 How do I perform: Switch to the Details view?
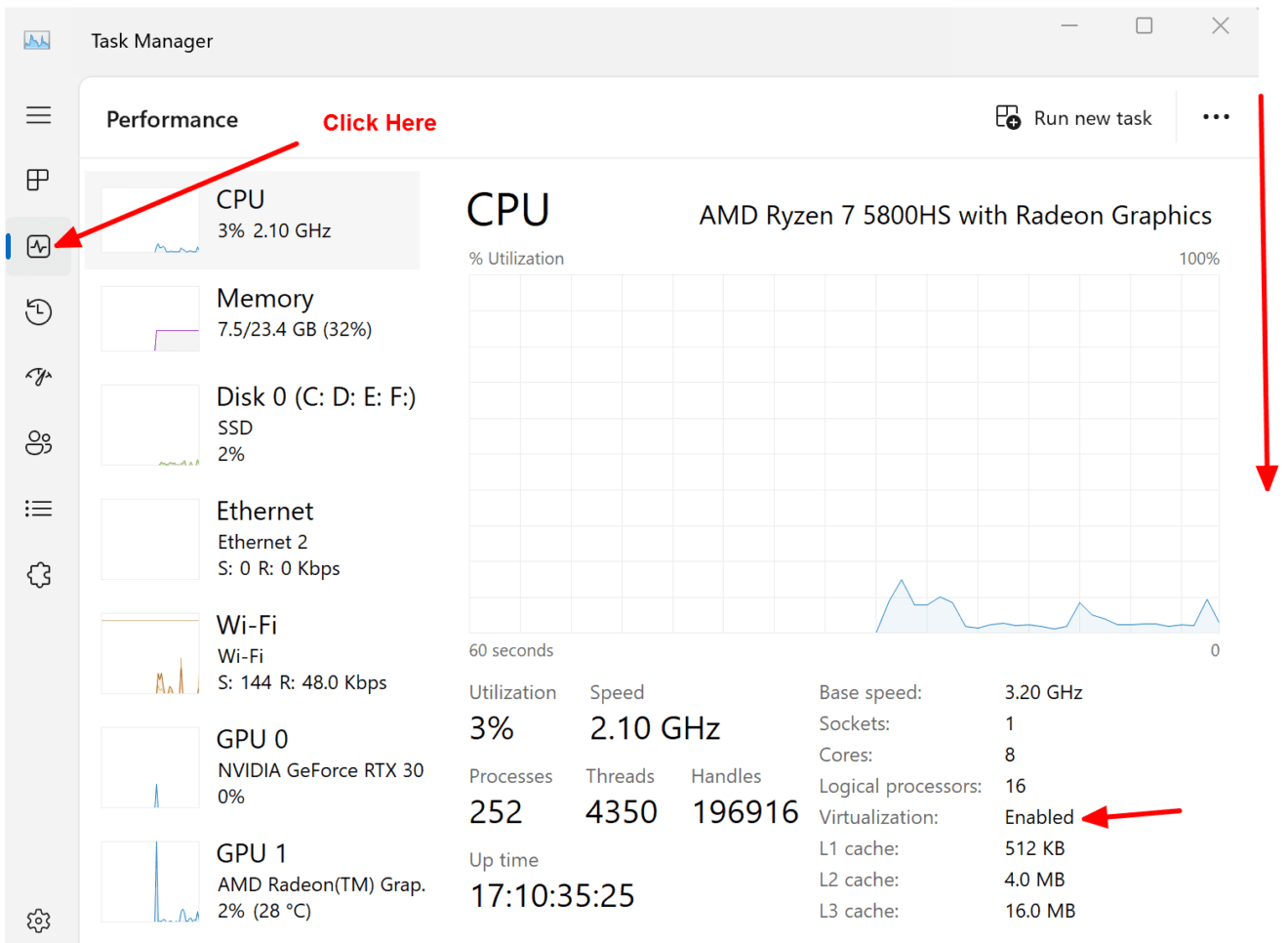pyautogui.click(x=39, y=508)
